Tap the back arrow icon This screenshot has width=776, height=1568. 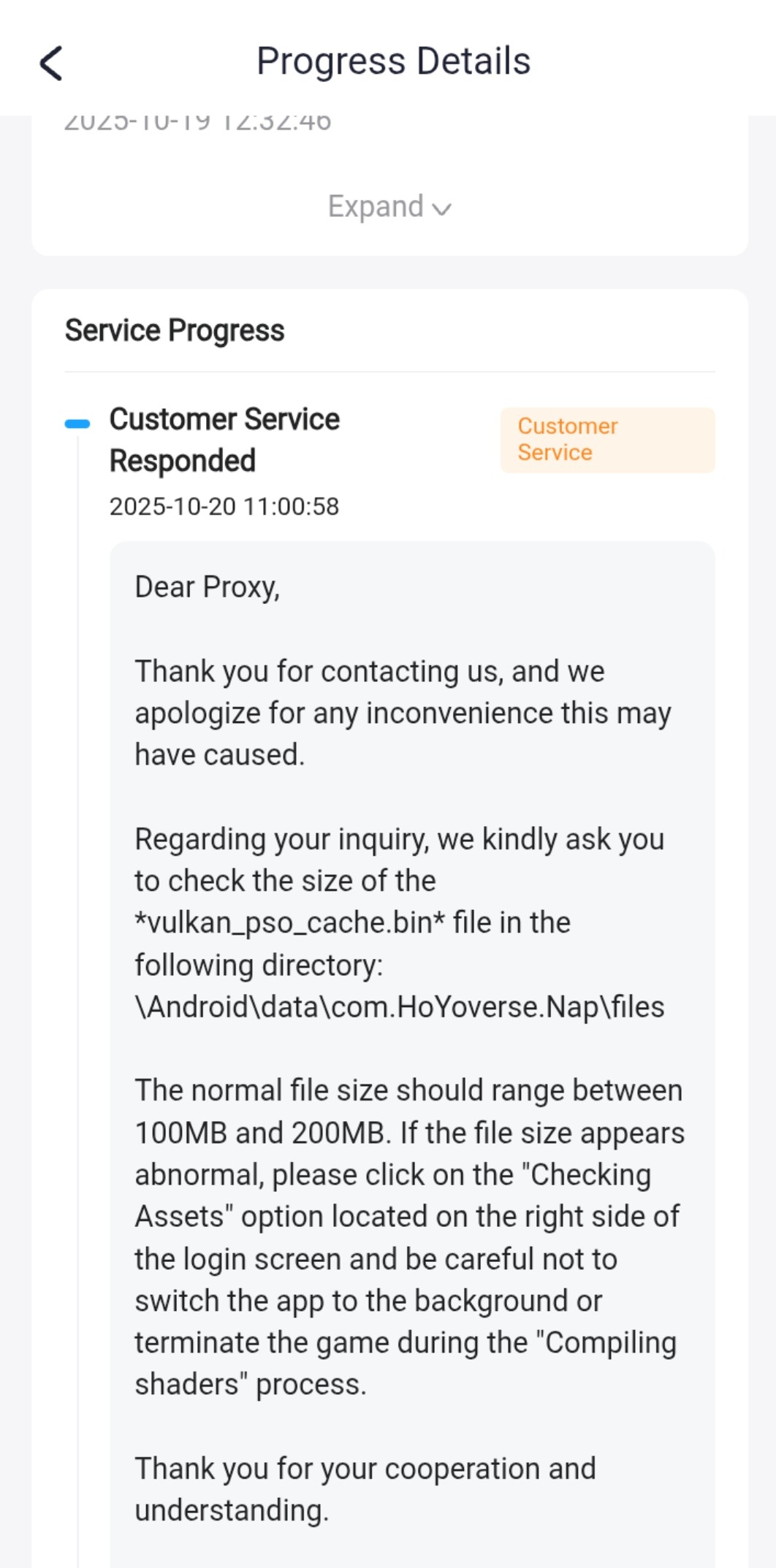[x=51, y=63]
